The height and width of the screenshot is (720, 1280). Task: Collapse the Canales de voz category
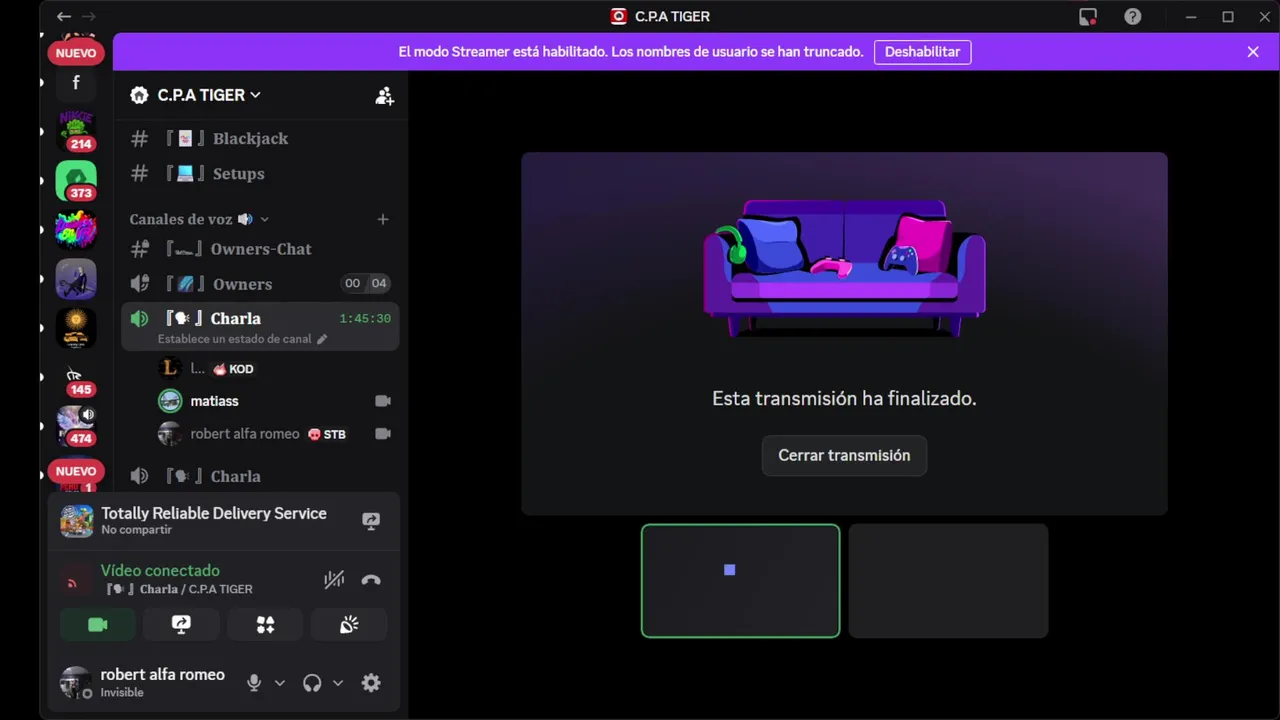[x=199, y=219]
